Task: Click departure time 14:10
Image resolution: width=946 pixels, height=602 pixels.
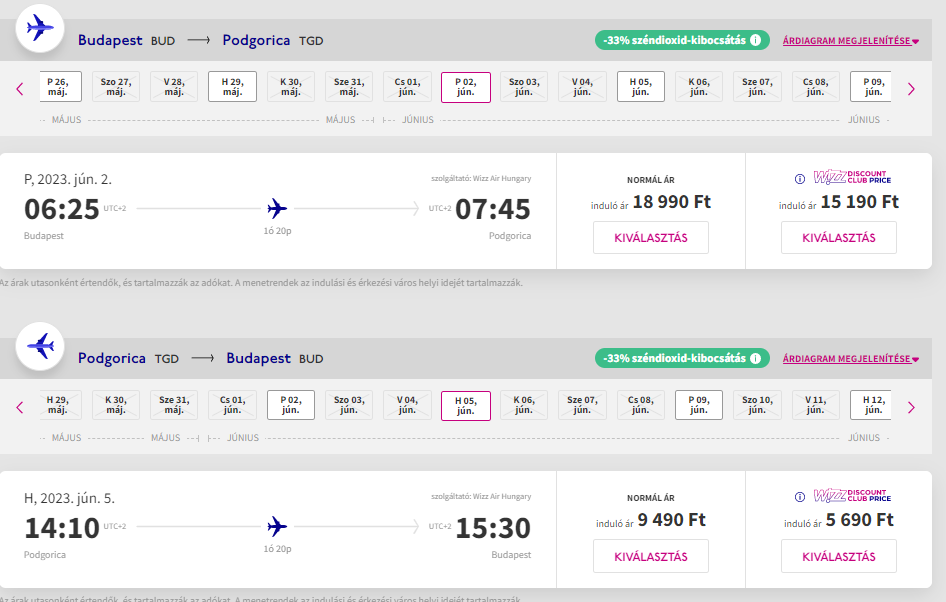Action: [62, 528]
